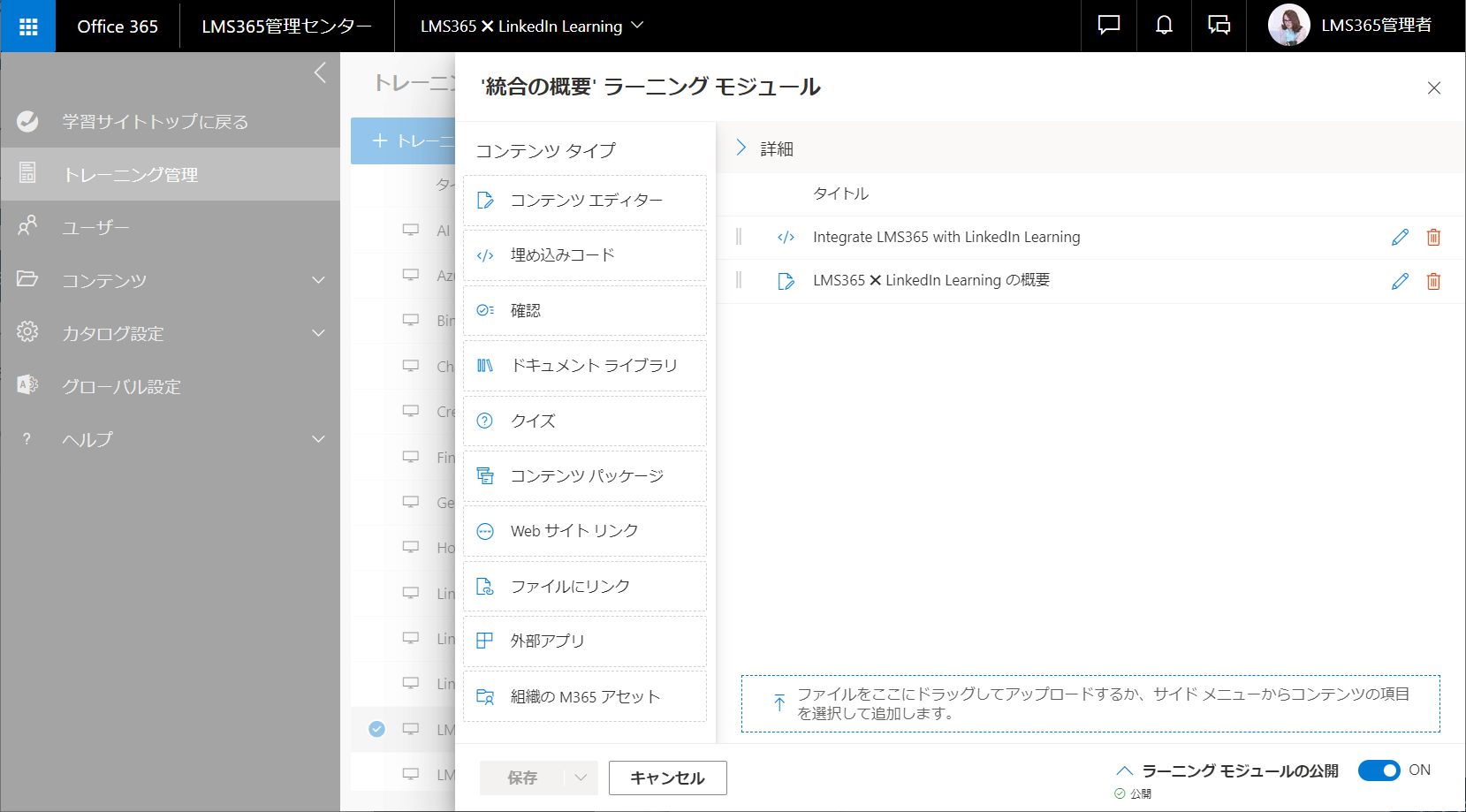
Task: Close the ラーニング モジュール panel
Action: point(1433,87)
